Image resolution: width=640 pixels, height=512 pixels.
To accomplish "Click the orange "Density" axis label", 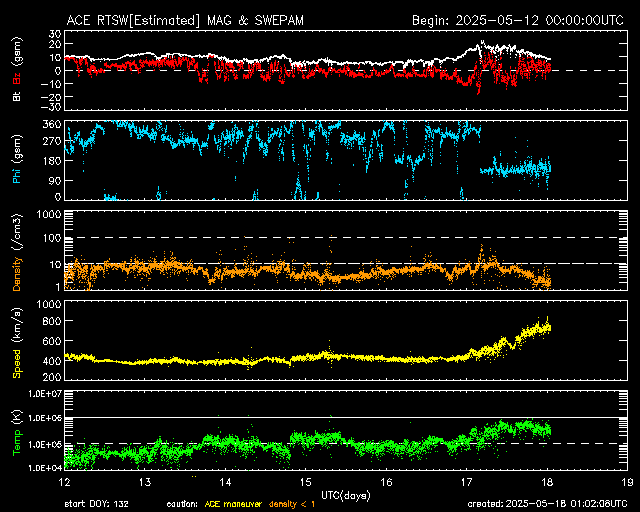I will (x=17, y=274).
